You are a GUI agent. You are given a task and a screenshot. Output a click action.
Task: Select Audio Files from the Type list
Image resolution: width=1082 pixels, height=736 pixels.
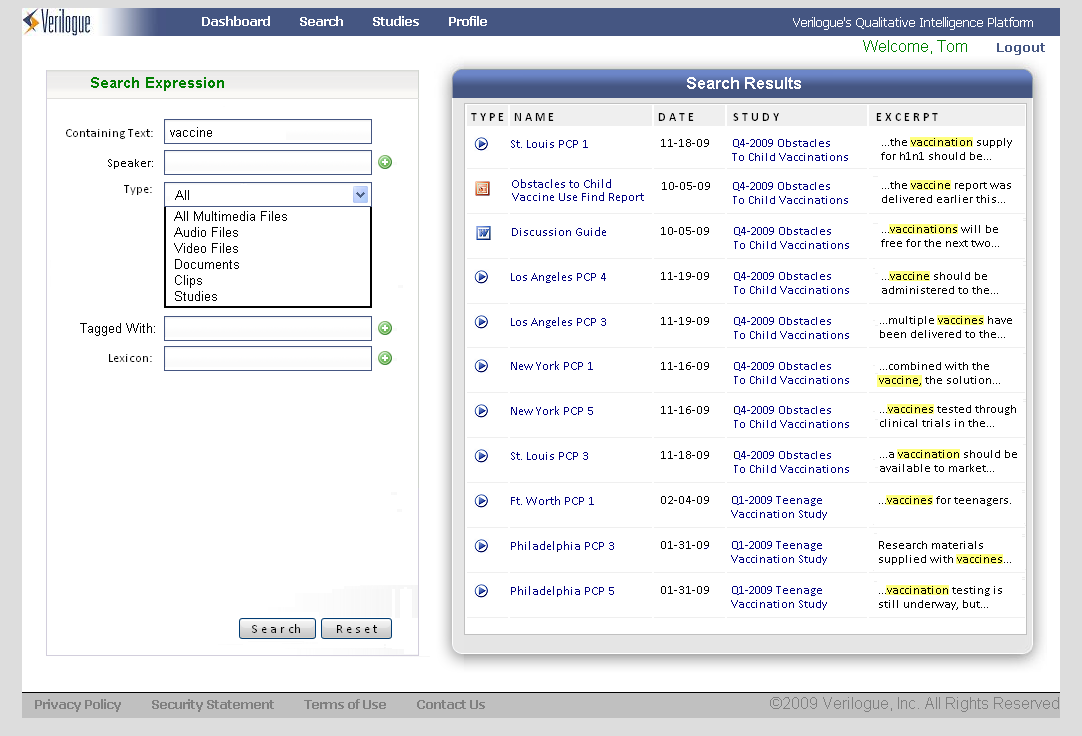[x=206, y=233]
